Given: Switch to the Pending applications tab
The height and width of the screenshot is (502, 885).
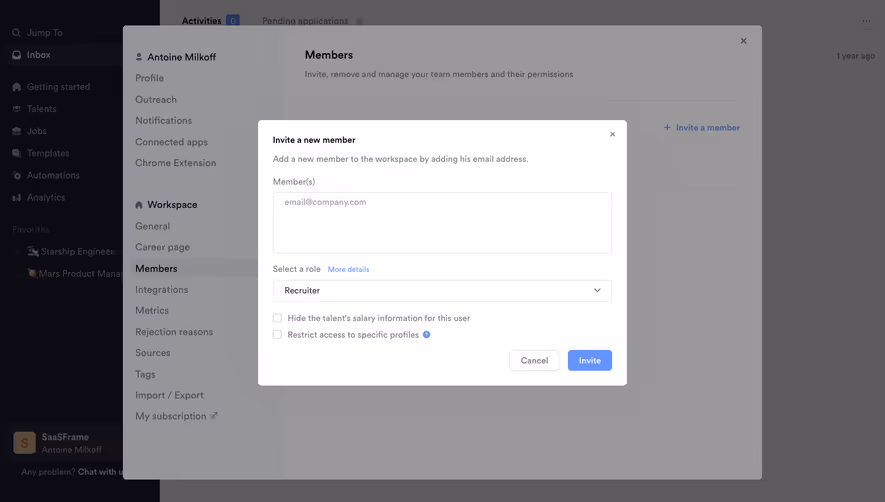Looking at the screenshot, I should click(305, 21).
